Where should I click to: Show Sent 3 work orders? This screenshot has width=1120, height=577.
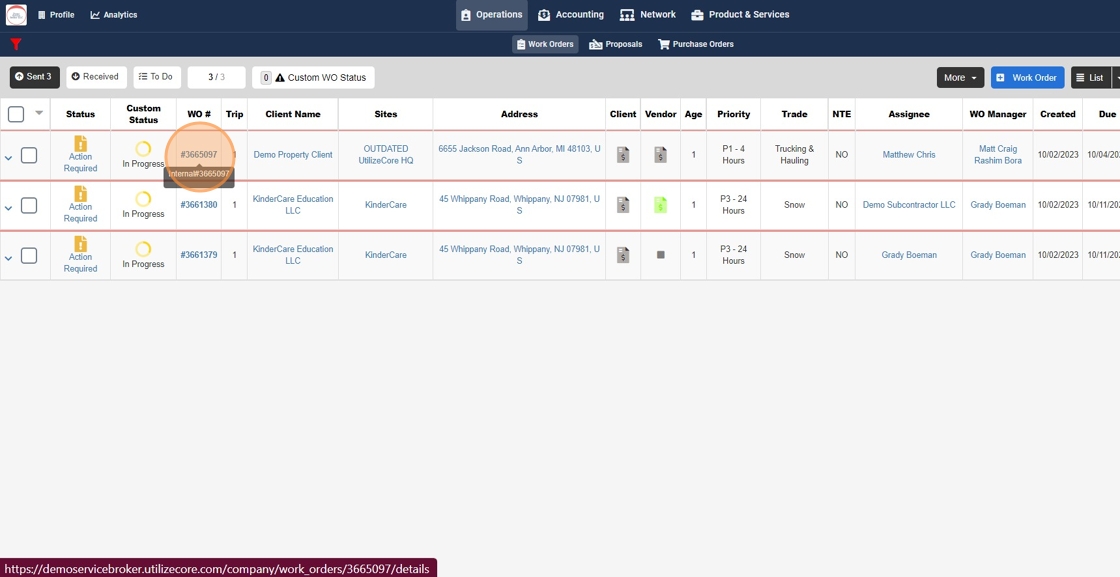coord(34,77)
